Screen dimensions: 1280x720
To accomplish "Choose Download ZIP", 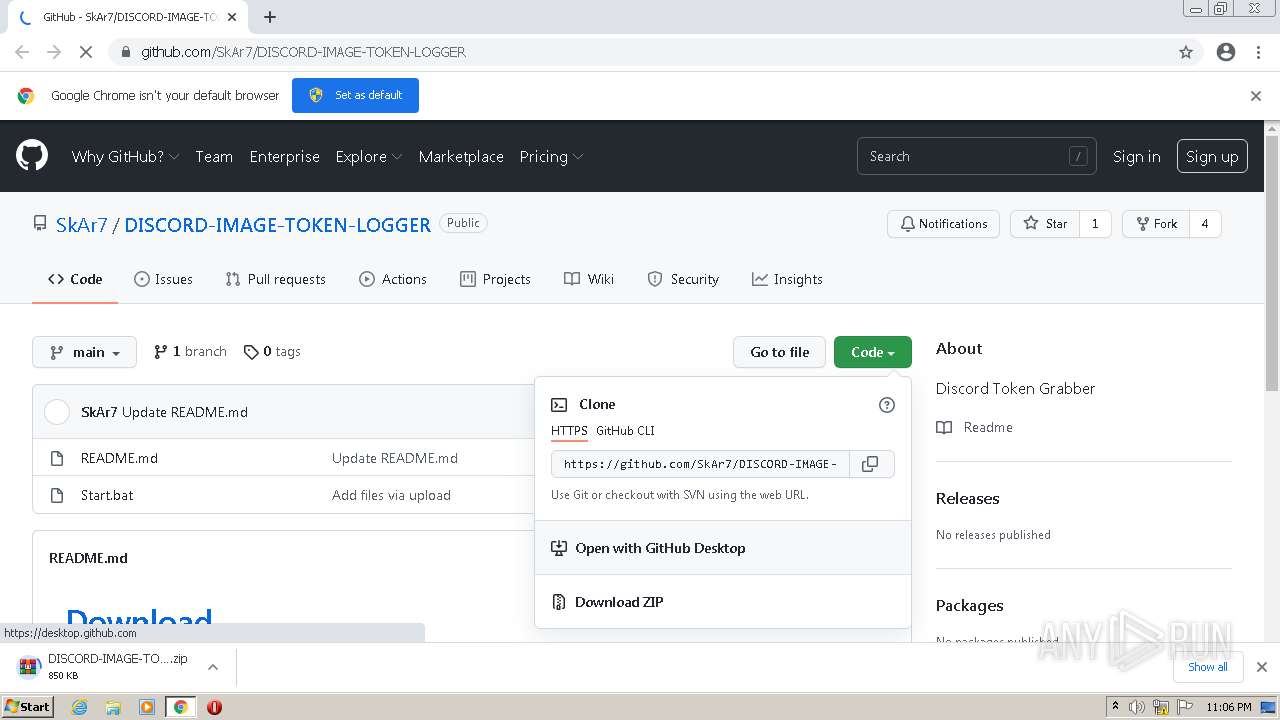I will tap(723, 602).
